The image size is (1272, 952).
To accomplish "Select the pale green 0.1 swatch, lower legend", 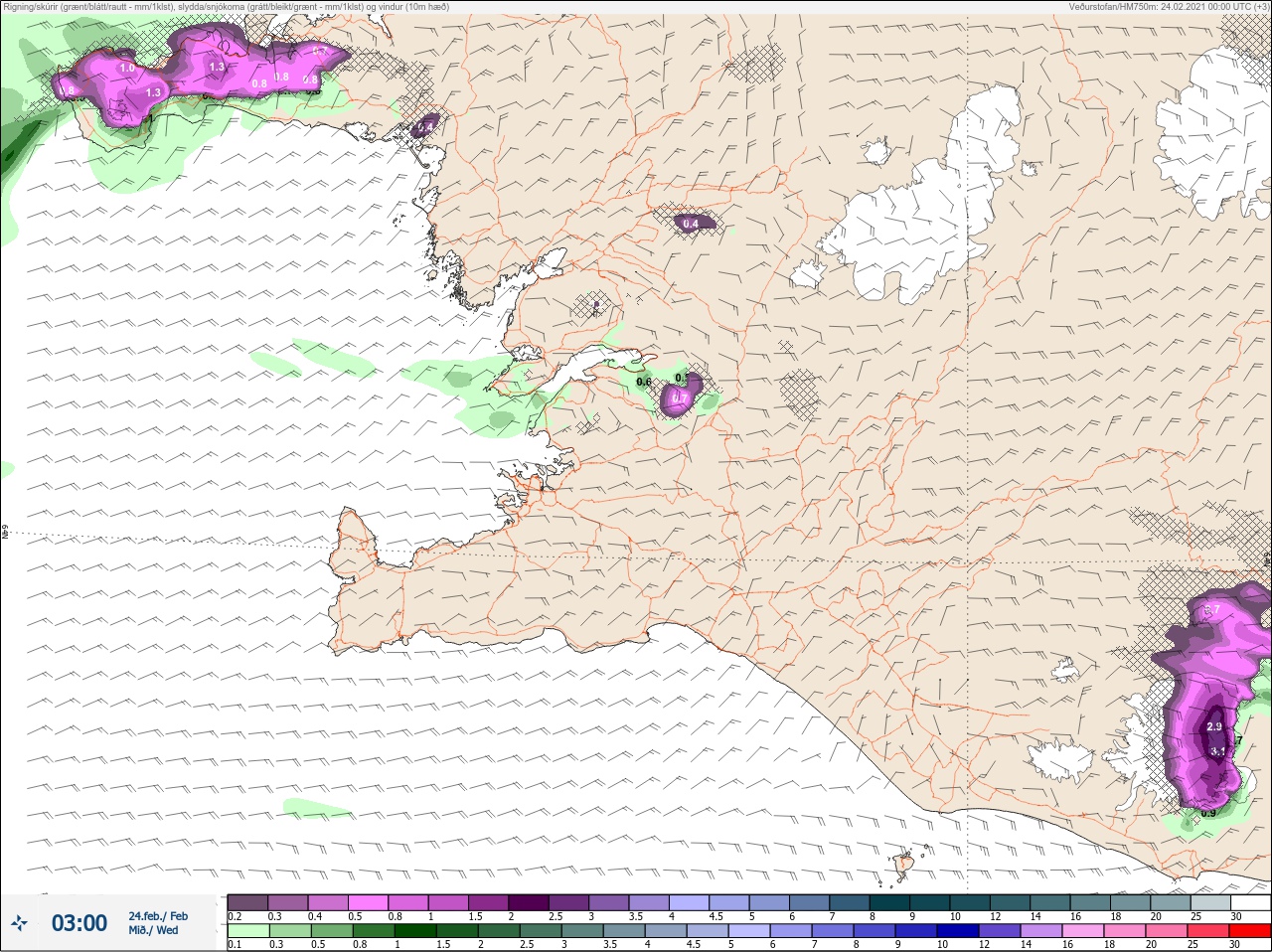I will 247,930.
